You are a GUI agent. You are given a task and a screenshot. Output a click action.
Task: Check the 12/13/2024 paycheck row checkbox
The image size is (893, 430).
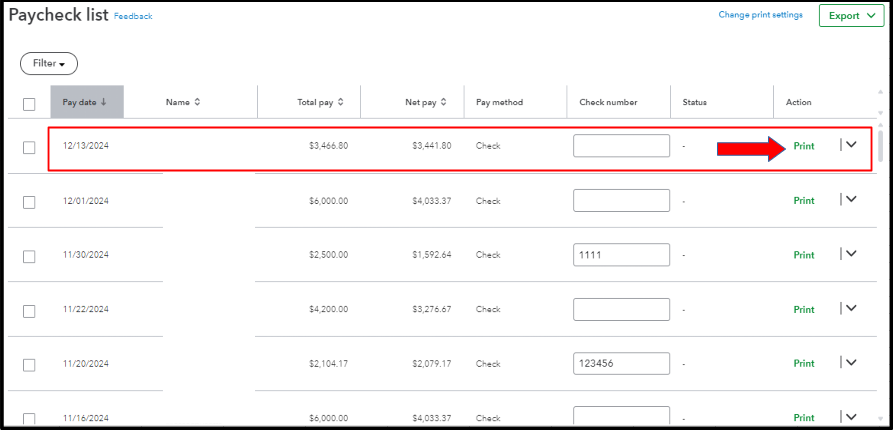[x=29, y=147]
